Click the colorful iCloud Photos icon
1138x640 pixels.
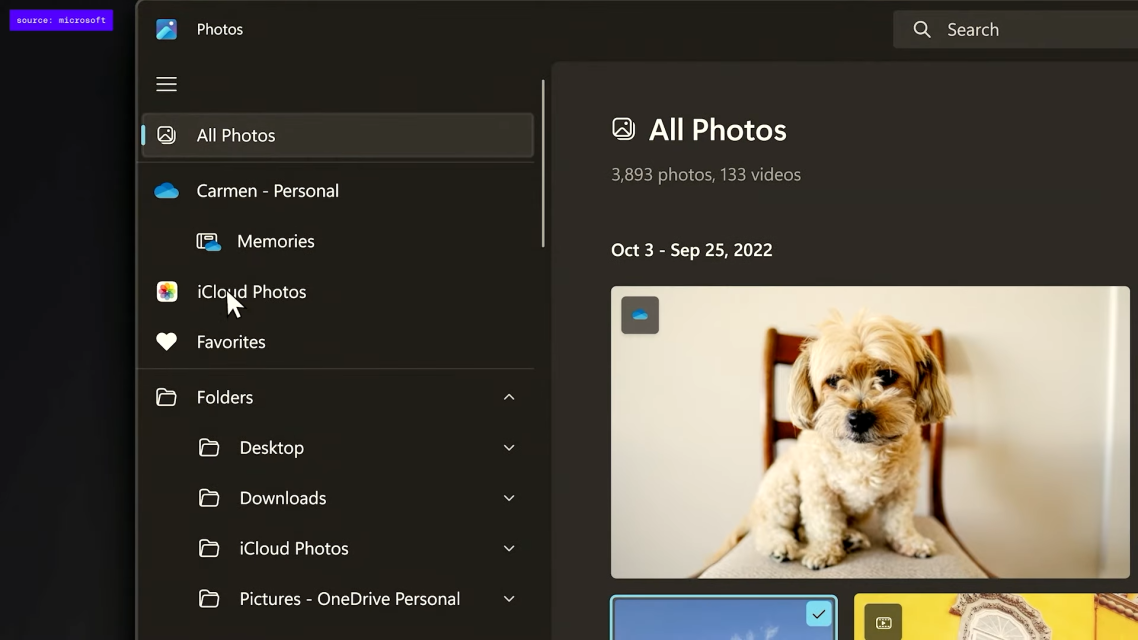[167, 292]
